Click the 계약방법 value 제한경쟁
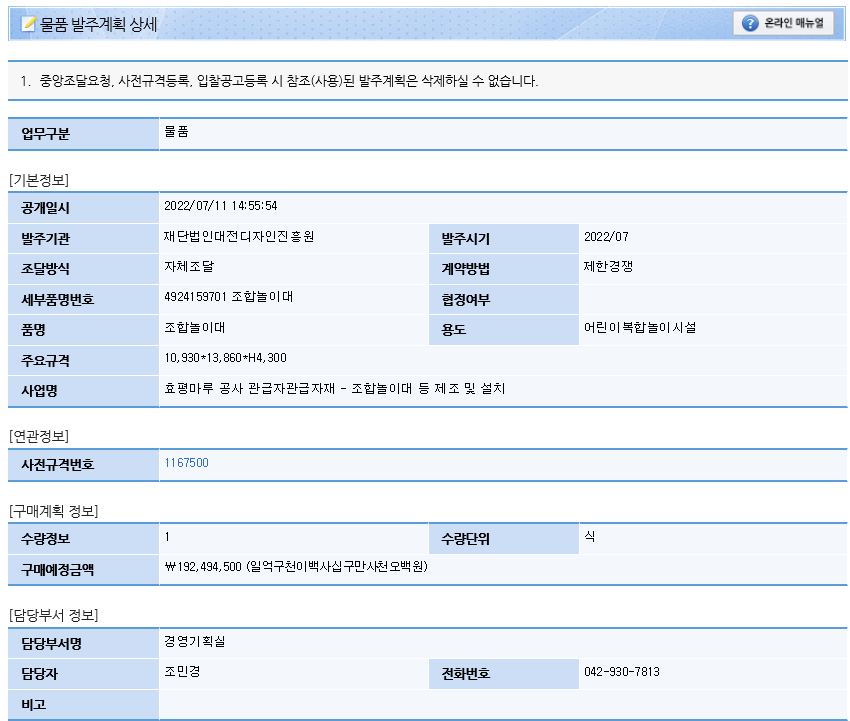 tap(608, 267)
